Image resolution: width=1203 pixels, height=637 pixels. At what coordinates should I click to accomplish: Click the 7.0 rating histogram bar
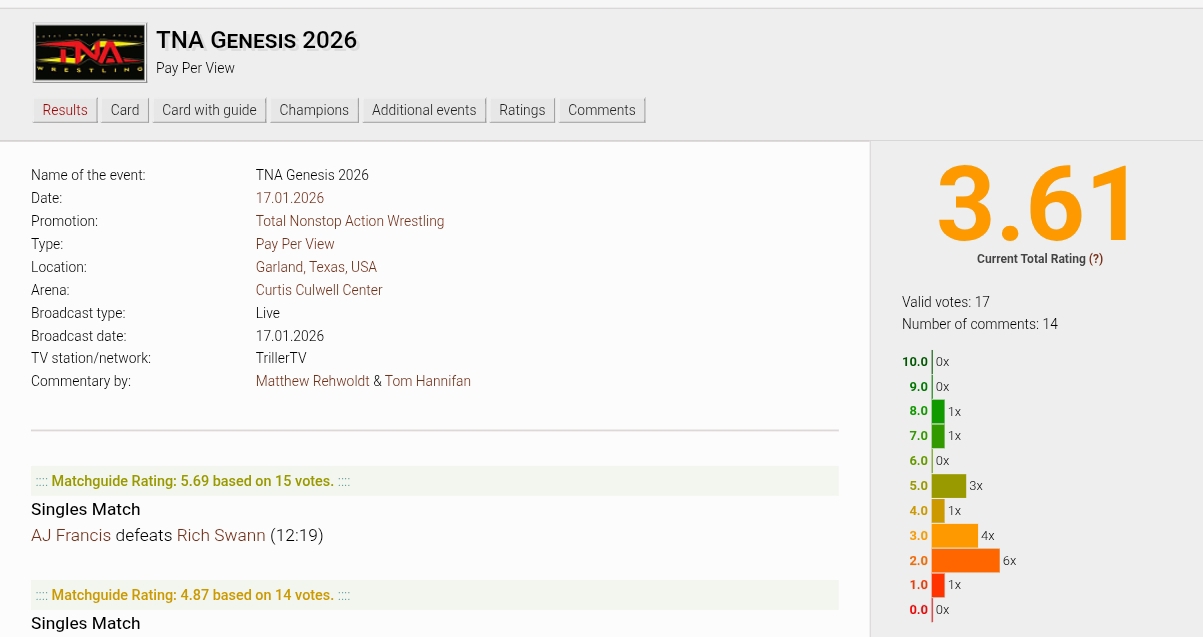[x=938, y=436]
